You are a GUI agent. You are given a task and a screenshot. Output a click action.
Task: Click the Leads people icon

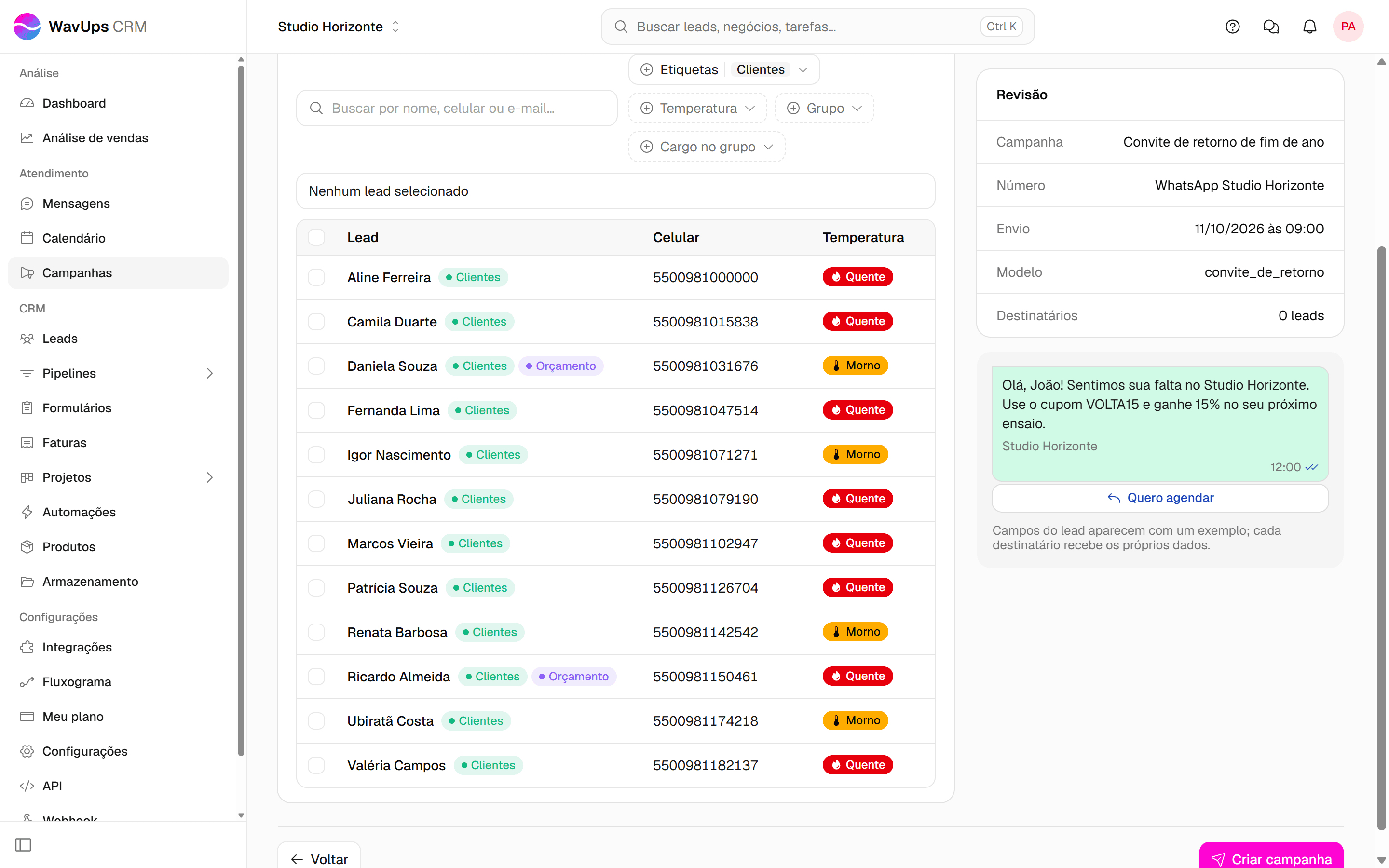(x=27, y=339)
